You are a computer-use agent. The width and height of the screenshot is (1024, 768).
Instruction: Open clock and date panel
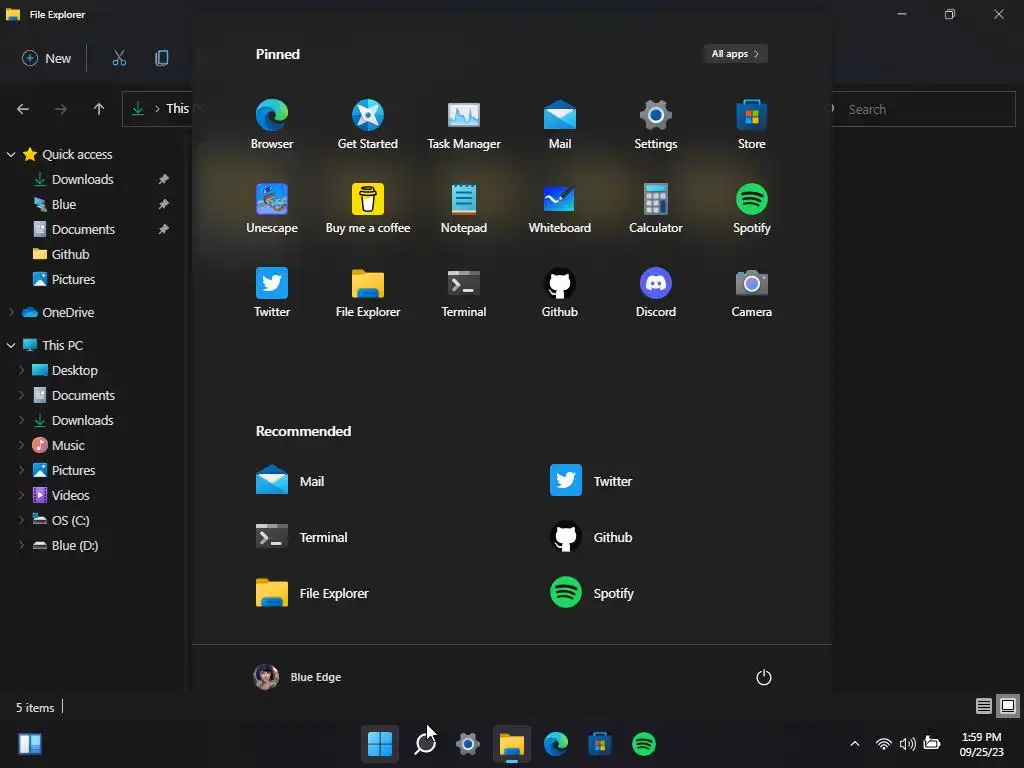pos(981,744)
